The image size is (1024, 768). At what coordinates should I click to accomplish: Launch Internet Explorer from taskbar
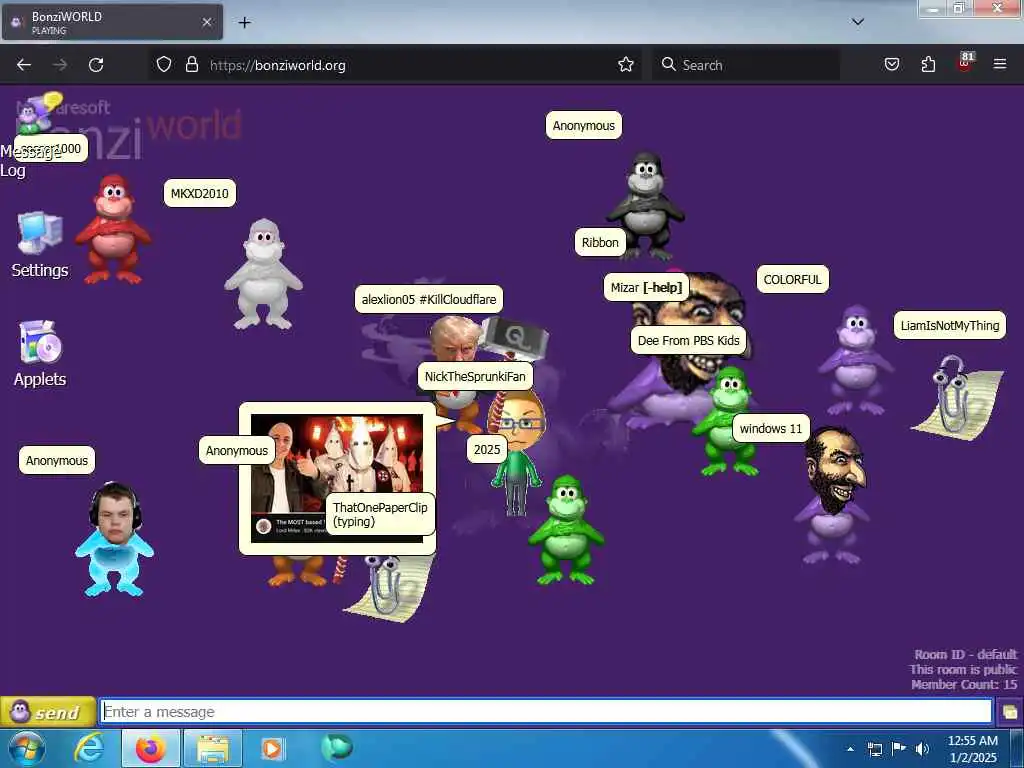pyautogui.click(x=89, y=748)
